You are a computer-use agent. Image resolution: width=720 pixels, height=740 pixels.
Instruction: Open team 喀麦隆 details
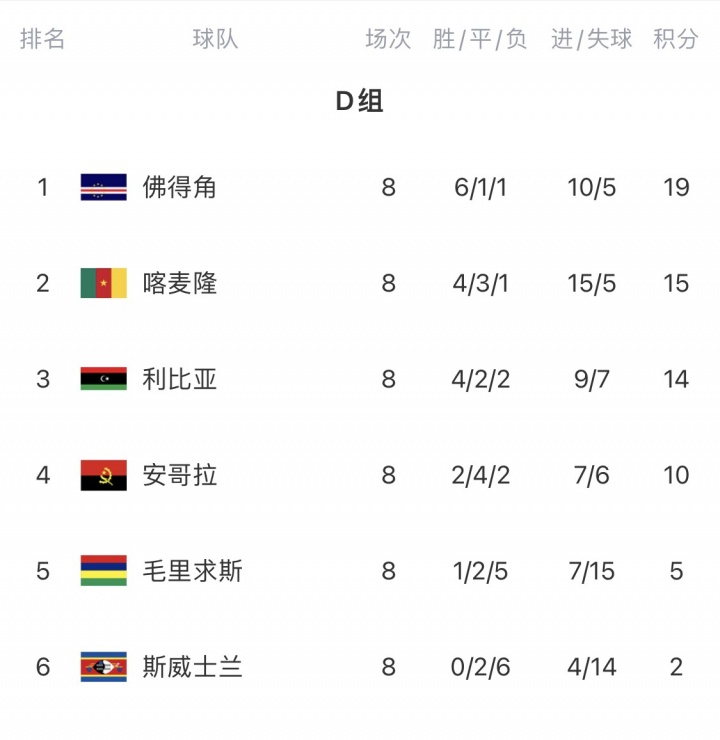coord(180,283)
